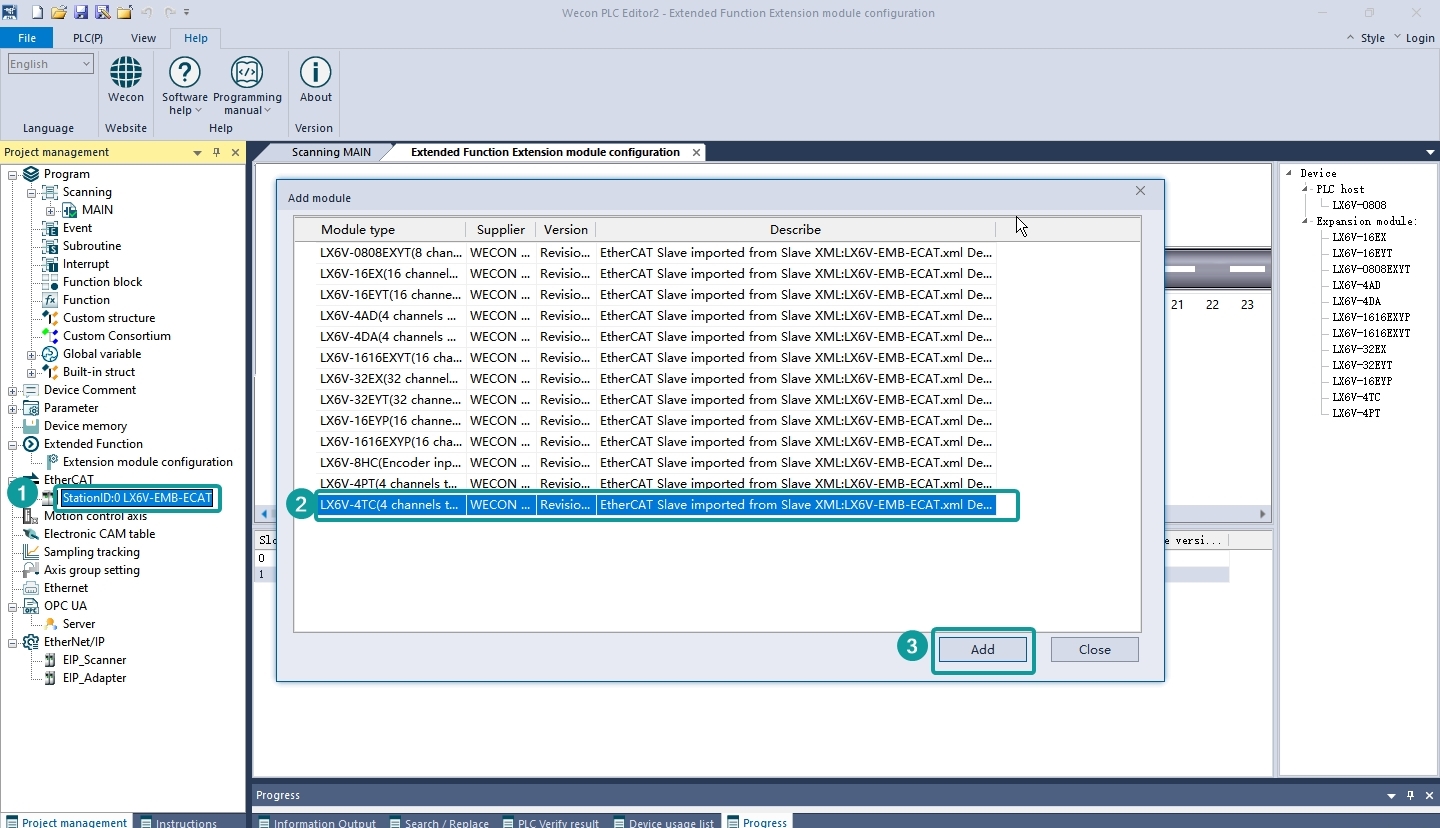The height and width of the screenshot is (828, 1440).
Task: Select the Electronic CAM table icon
Action: tap(30, 534)
